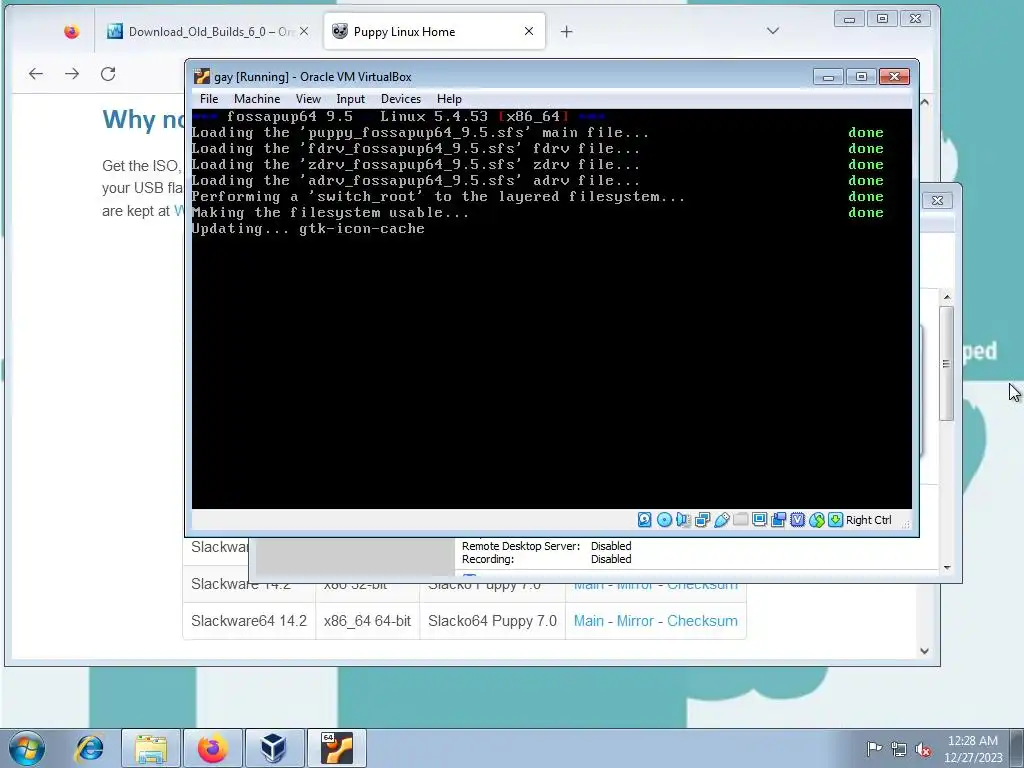The height and width of the screenshot is (768, 1024).
Task: Open the Windows Start menu
Action: (x=27, y=748)
